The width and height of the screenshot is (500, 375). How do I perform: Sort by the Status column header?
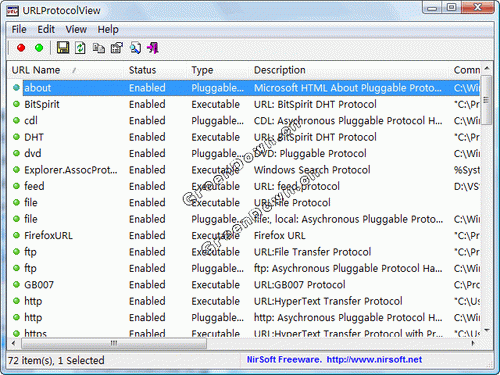155,70
